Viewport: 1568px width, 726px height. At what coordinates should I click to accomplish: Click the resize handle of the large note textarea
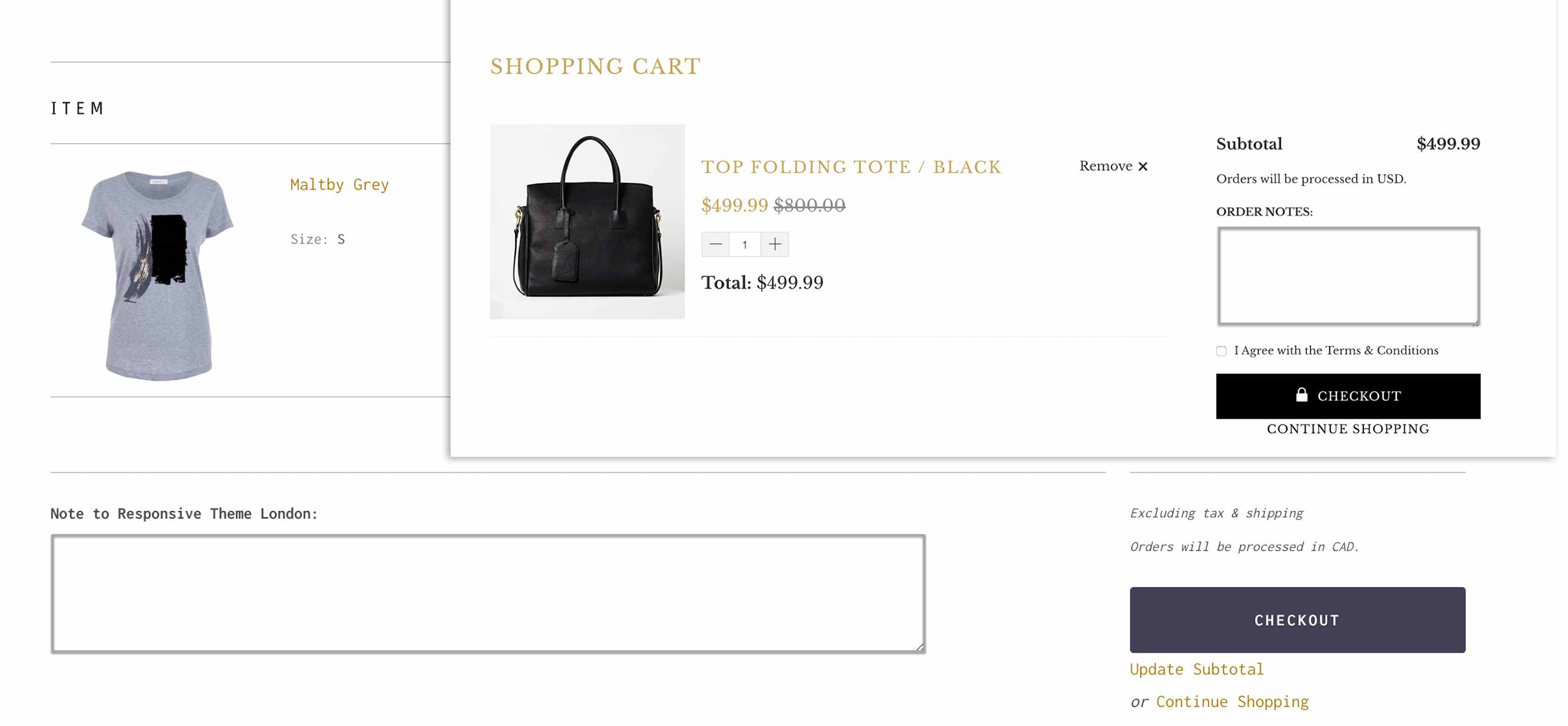[919, 647]
